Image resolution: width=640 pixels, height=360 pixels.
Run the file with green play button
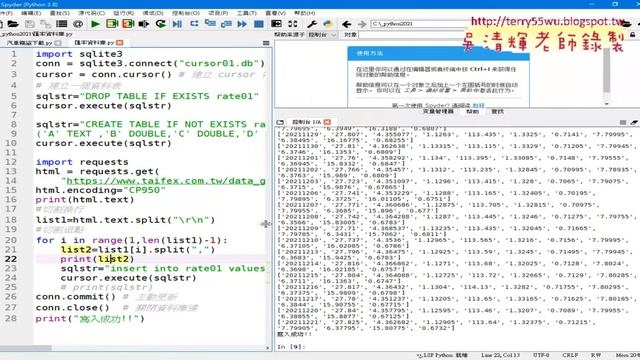[96, 24]
